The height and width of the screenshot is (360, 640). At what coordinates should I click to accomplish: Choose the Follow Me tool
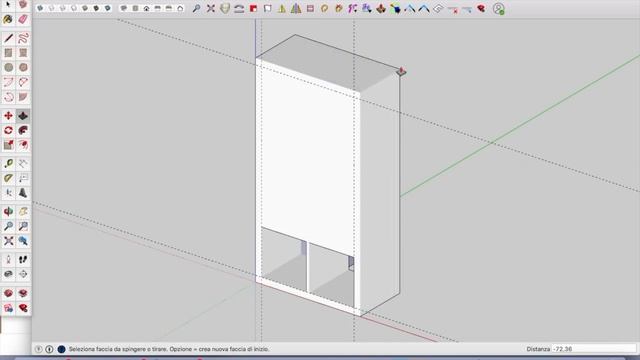click(x=23, y=131)
